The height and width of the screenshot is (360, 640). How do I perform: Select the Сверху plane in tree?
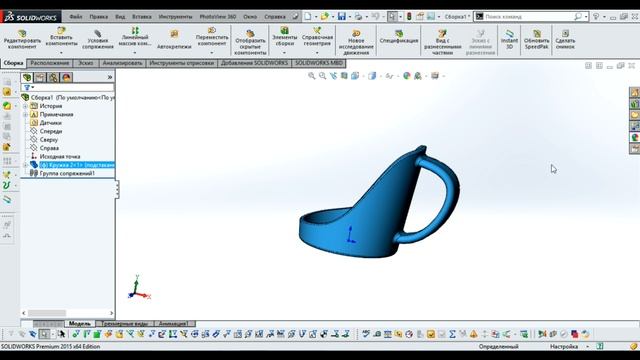click(x=49, y=140)
